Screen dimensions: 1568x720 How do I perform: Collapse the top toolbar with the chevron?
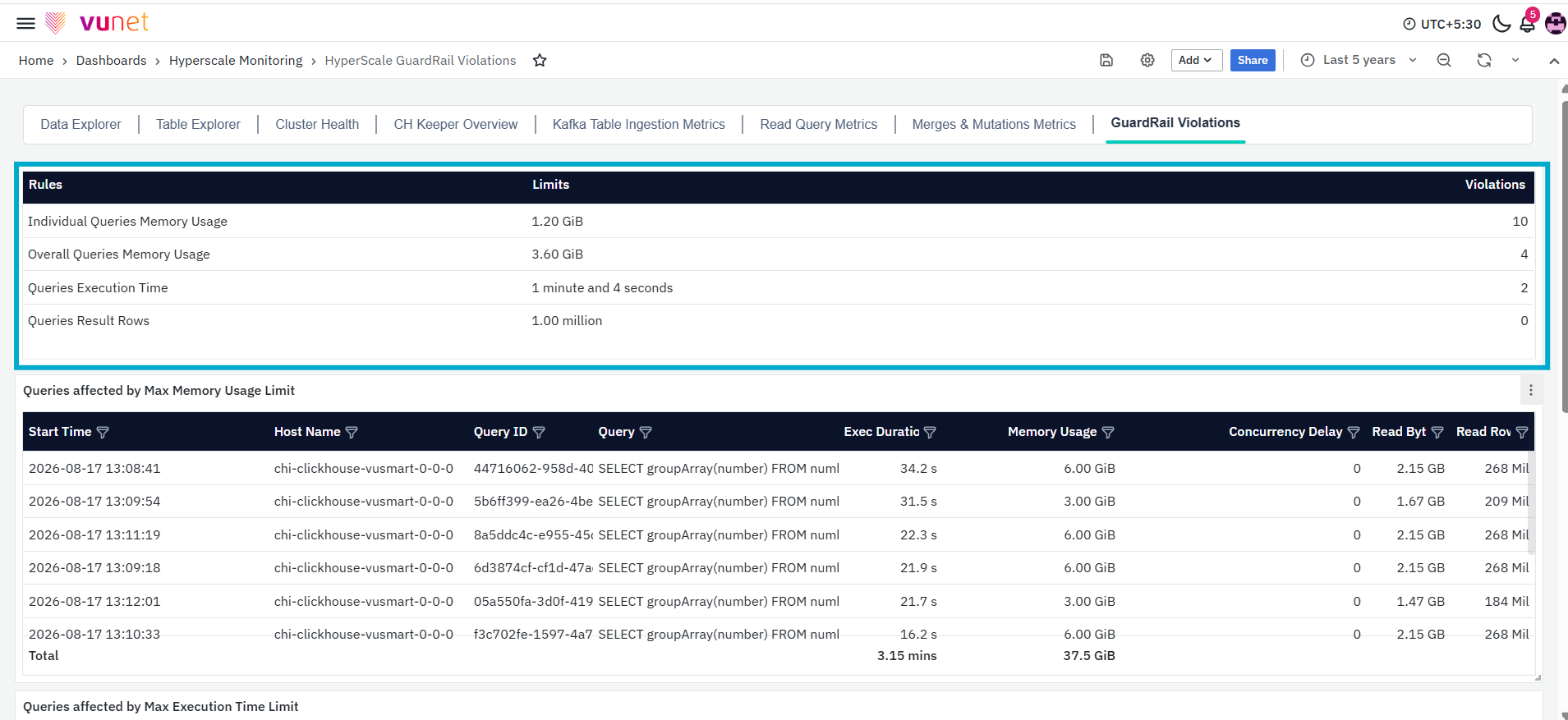click(1554, 61)
